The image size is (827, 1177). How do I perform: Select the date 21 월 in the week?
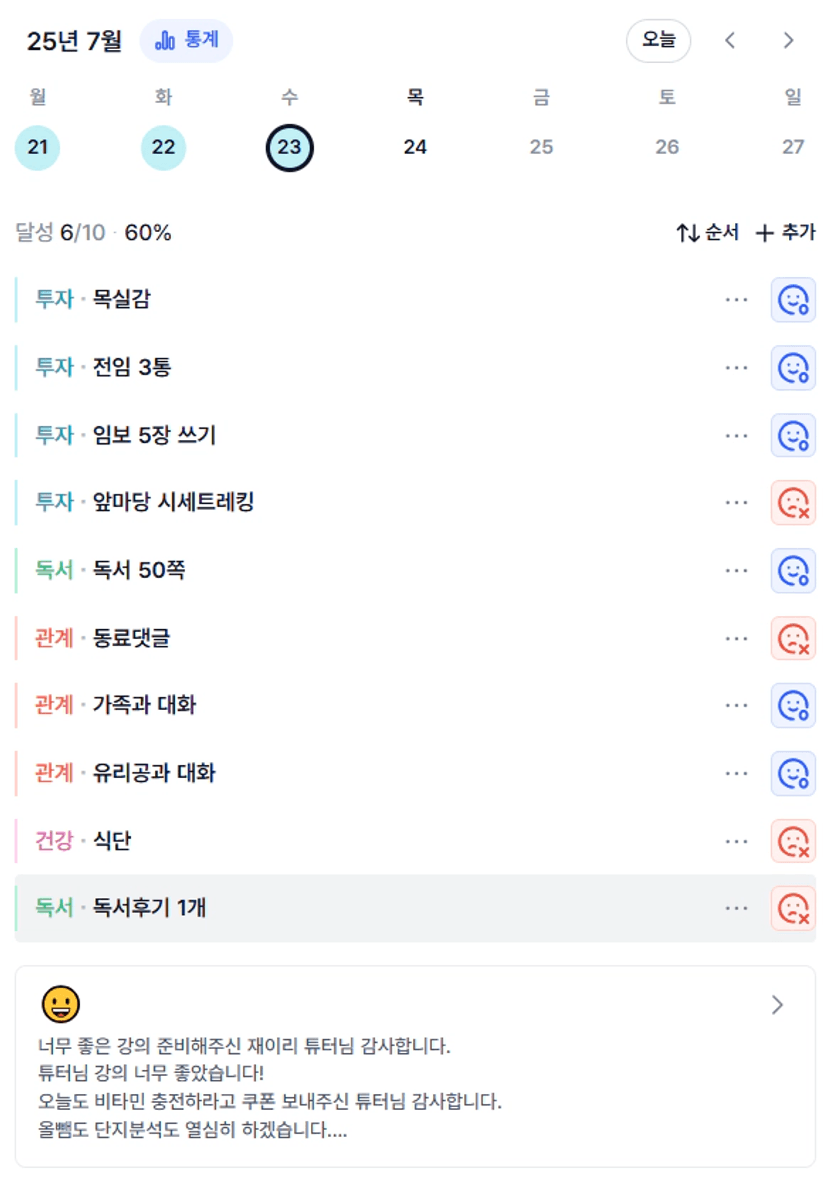click(38, 147)
